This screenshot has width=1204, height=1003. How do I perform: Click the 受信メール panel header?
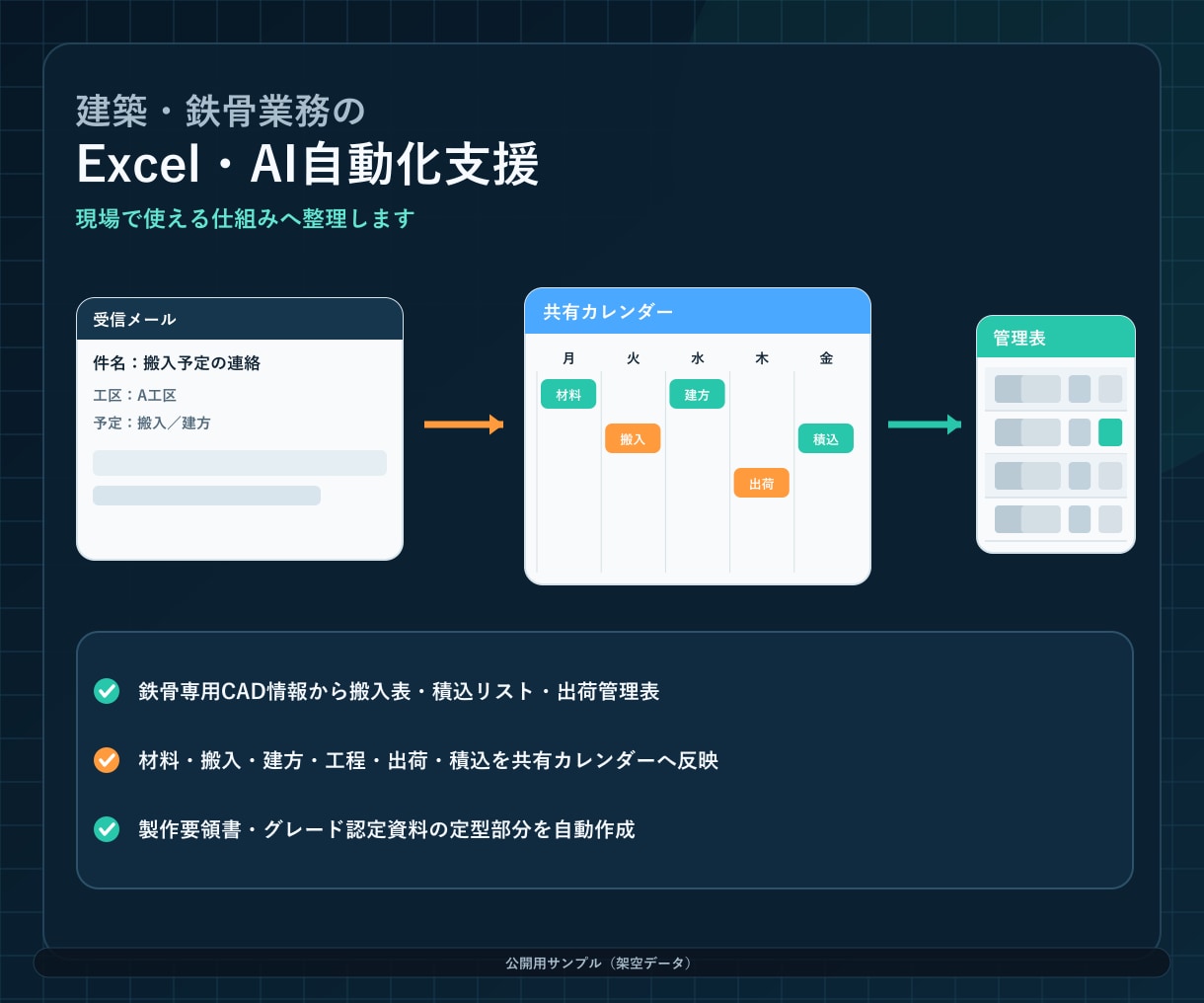[x=240, y=319]
